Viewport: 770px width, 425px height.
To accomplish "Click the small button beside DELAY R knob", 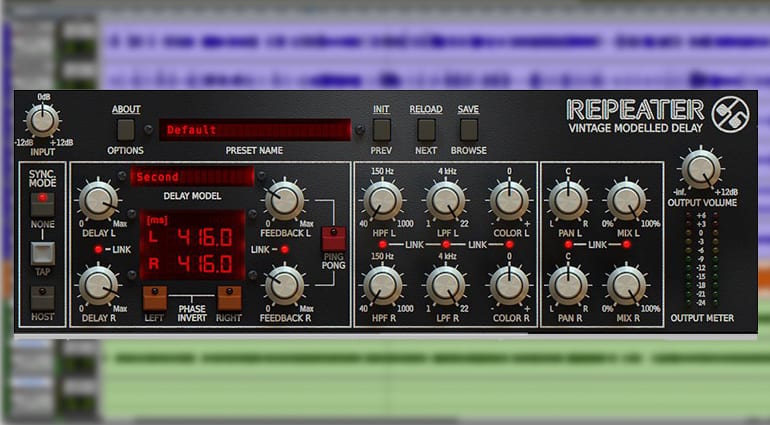I will (x=132, y=275).
